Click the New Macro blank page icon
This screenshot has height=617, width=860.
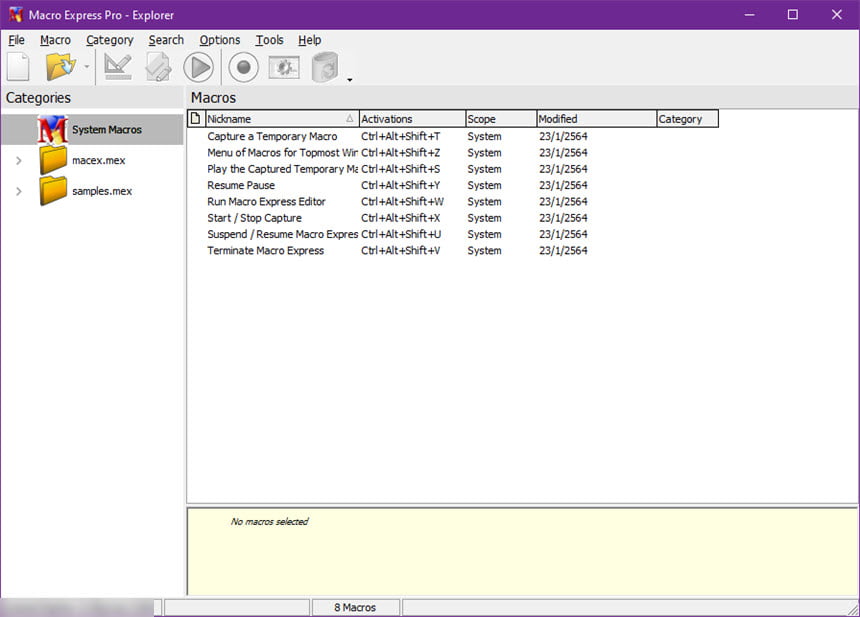(18, 67)
